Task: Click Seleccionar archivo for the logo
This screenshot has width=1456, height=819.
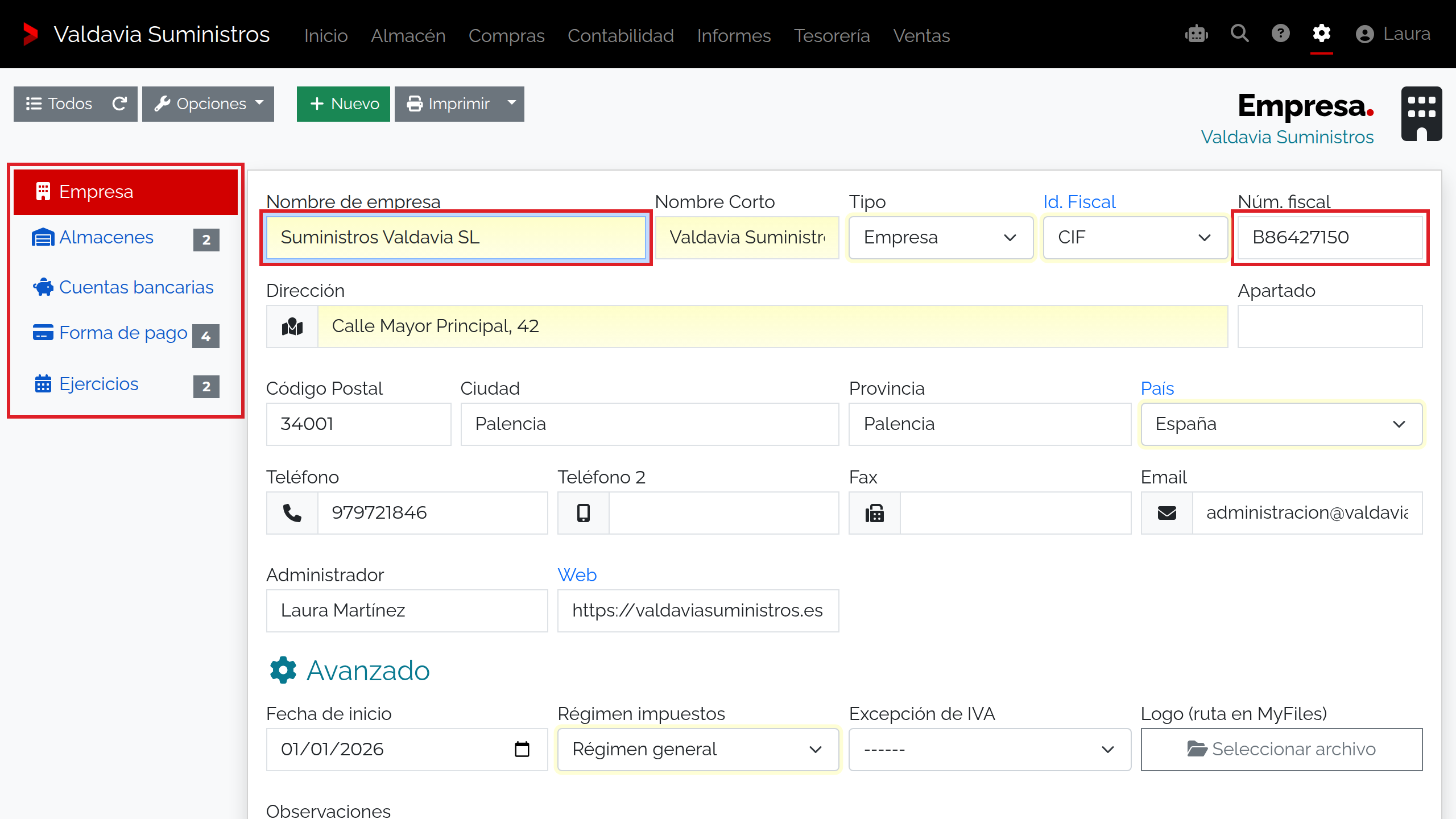Action: (1281, 750)
